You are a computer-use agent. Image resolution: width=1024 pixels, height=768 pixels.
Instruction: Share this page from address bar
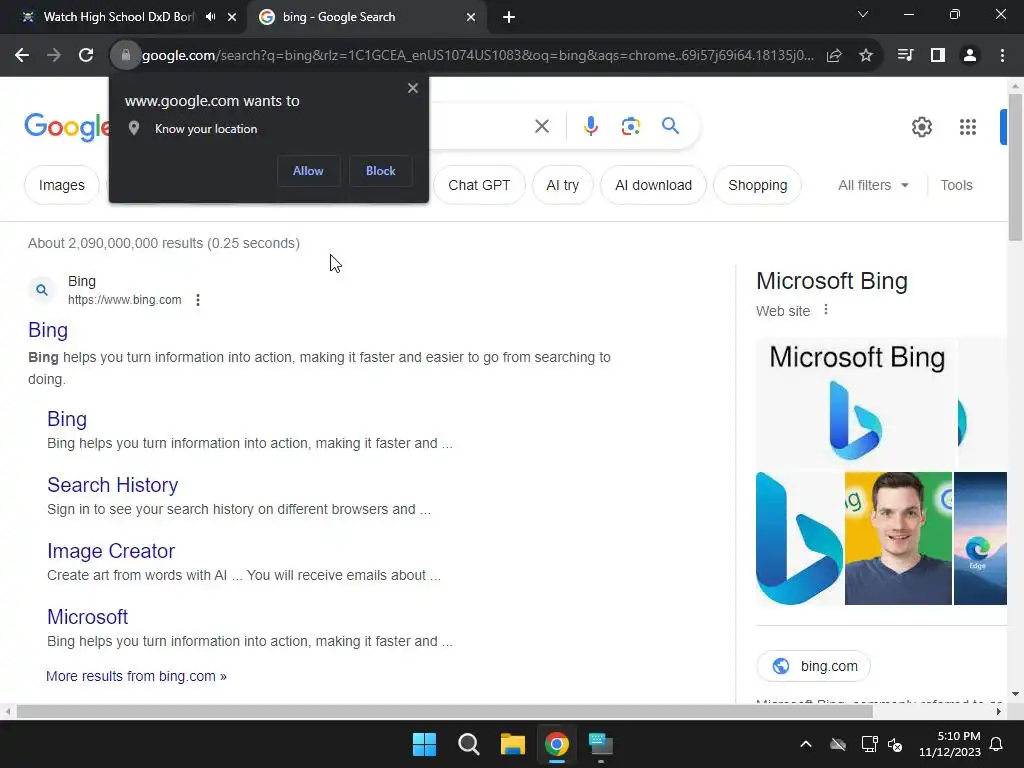(x=834, y=56)
